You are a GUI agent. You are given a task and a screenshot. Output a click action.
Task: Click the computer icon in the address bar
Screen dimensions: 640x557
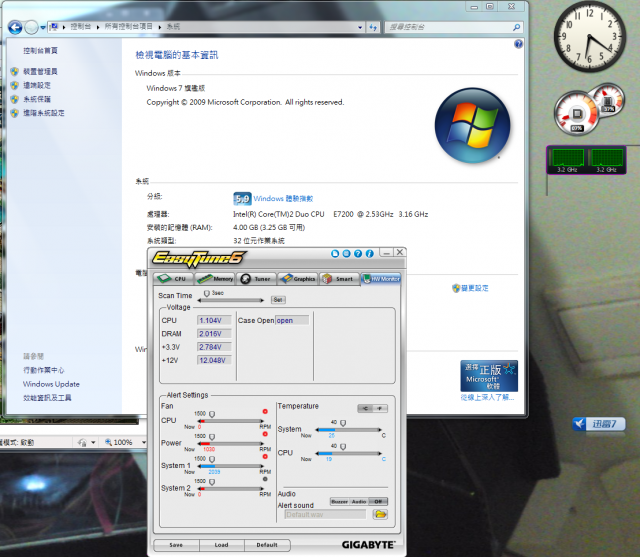tap(53, 27)
